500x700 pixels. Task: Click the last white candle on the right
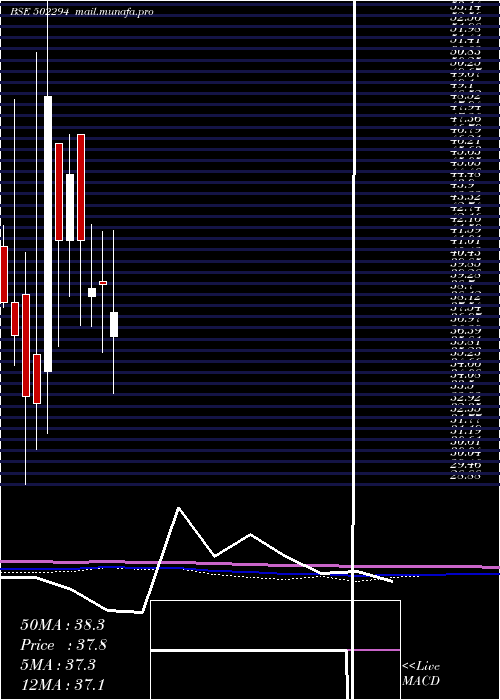[x=114, y=324]
